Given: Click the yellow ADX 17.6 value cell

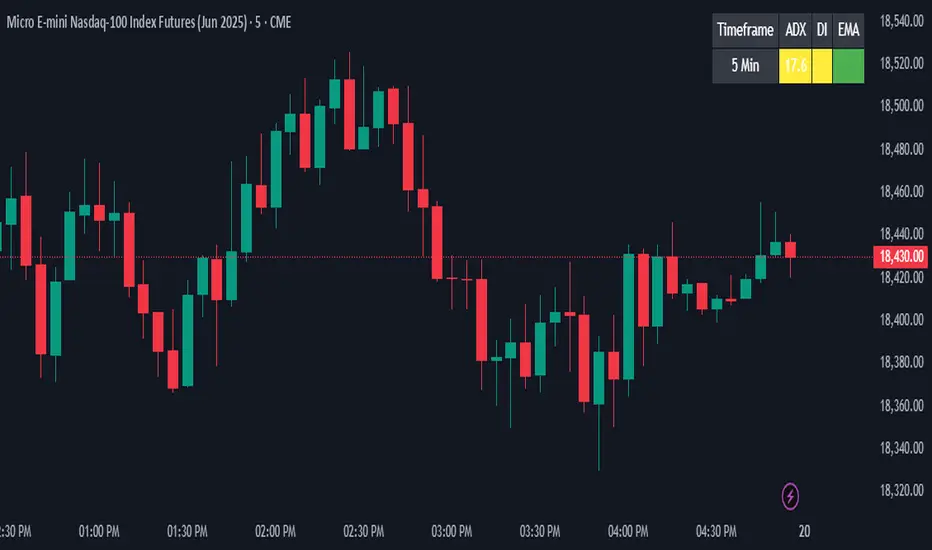Looking at the screenshot, I should pyautogui.click(x=796, y=66).
